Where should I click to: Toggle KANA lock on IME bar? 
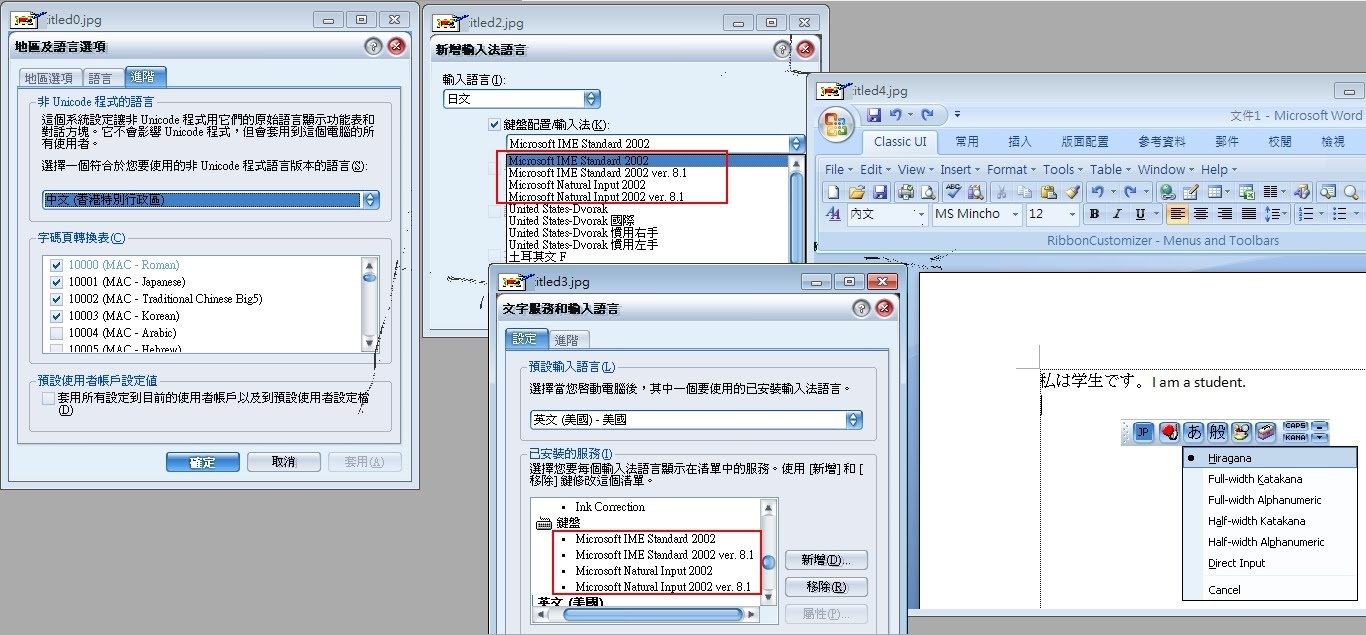click(1295, 437)
